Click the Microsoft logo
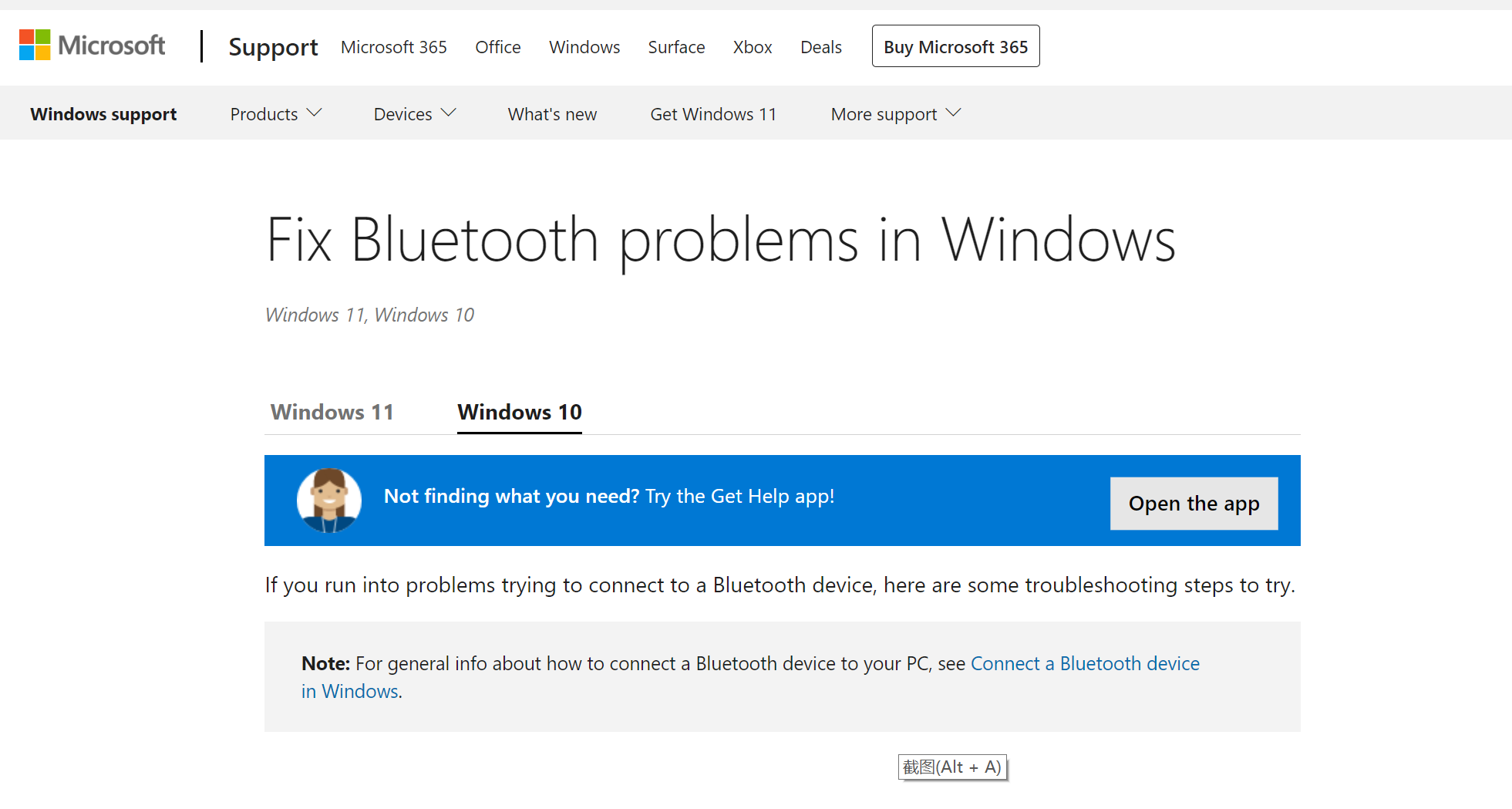The height and width of the screenshot is (809, 1512). pyautogui.click(x=93, y=46)
